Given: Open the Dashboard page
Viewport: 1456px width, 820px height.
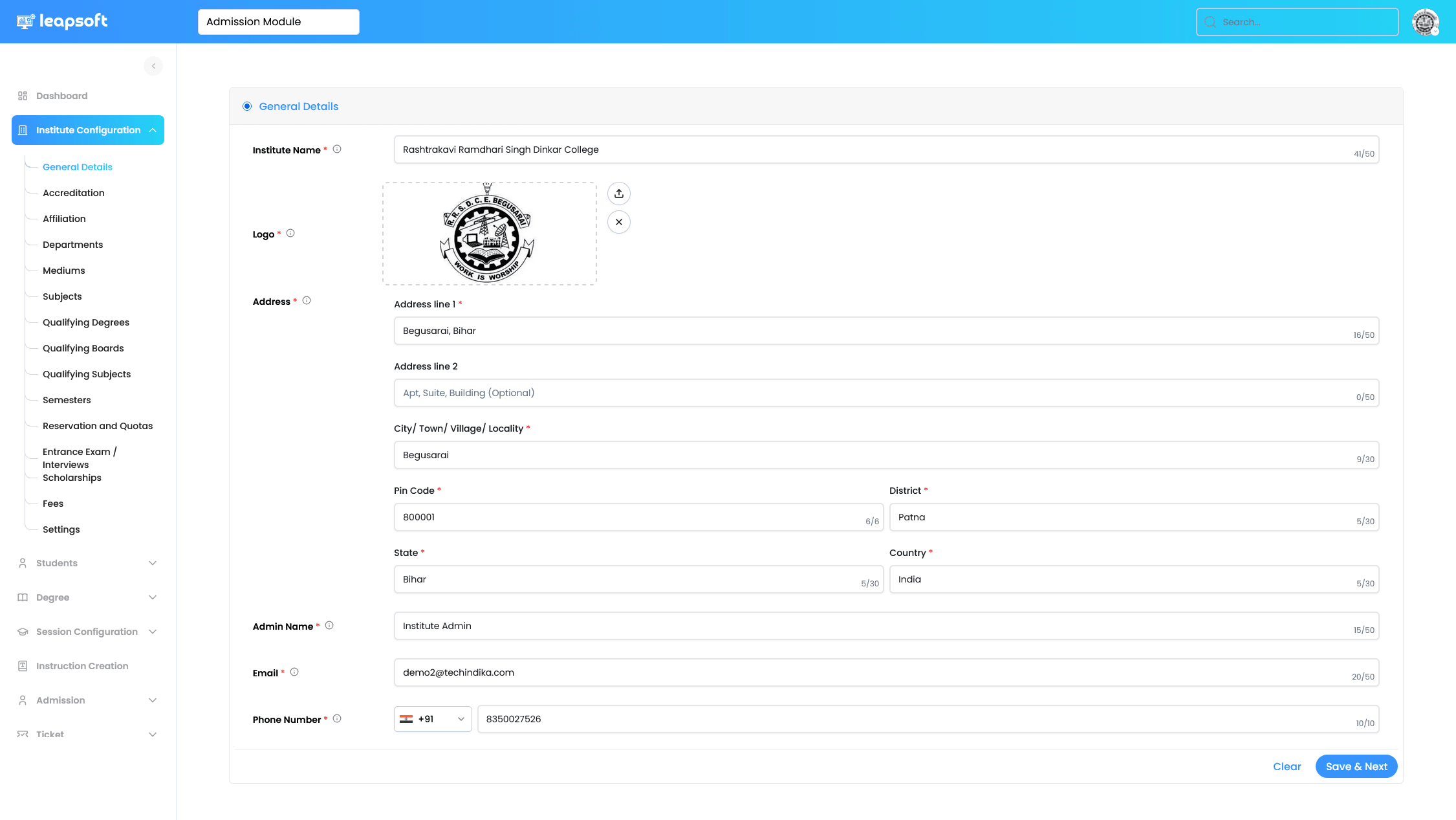Looking at the screenshot, I should tap(62, 96).
